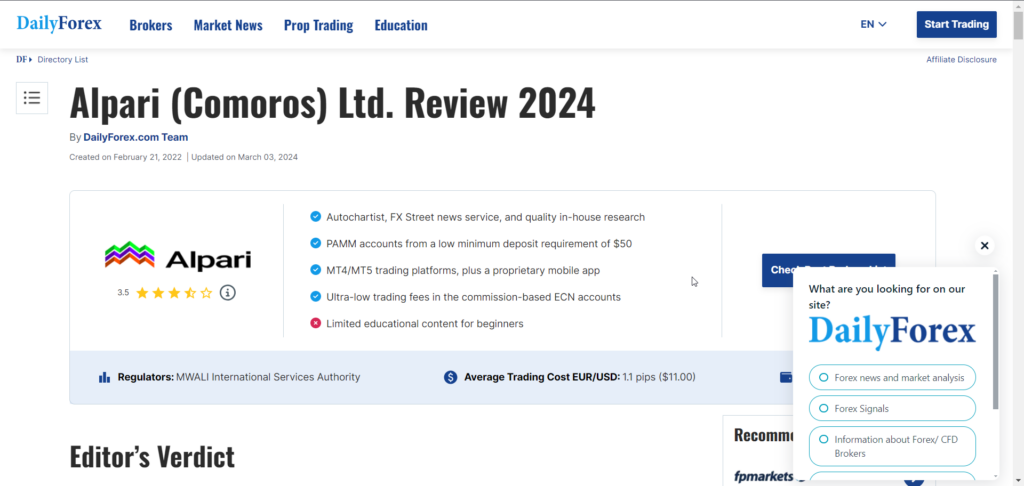1024x486 pixels.
Task: Click the Editor's Verdict heading
Action: pos(152,457)
